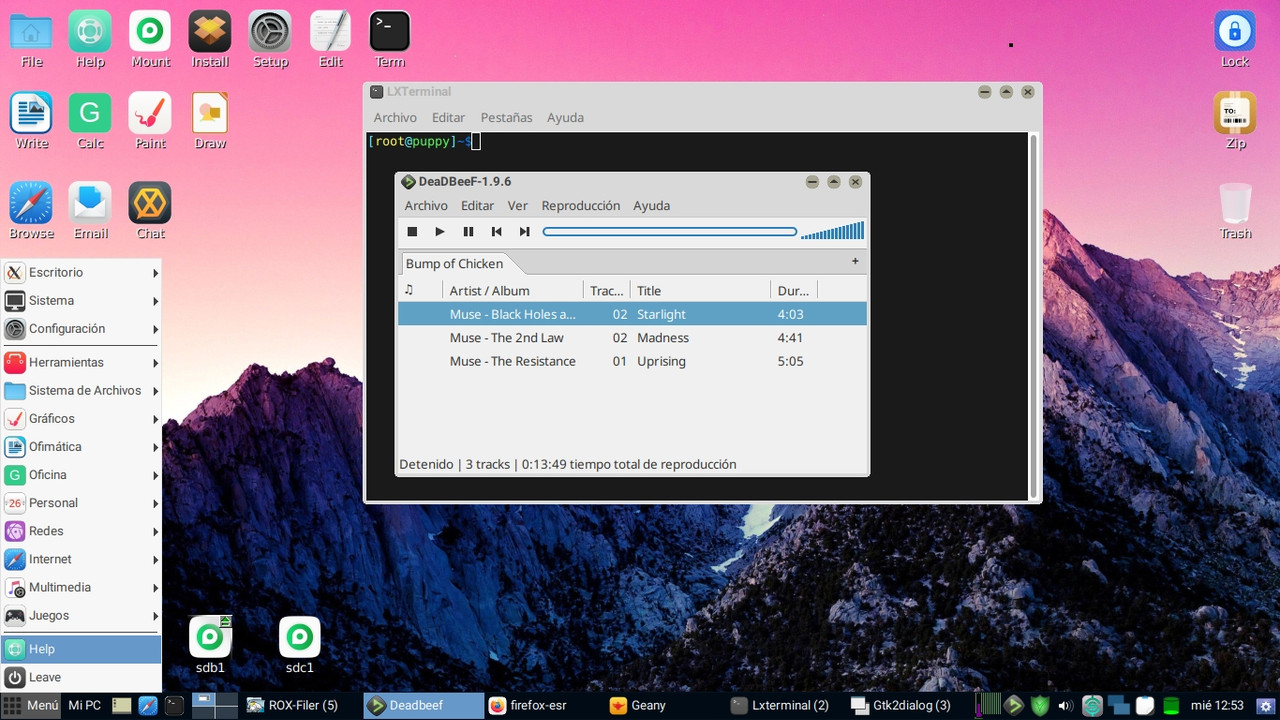
Task: Open DeaDBeeF Ayuda menu
Action: pos(651,206)
